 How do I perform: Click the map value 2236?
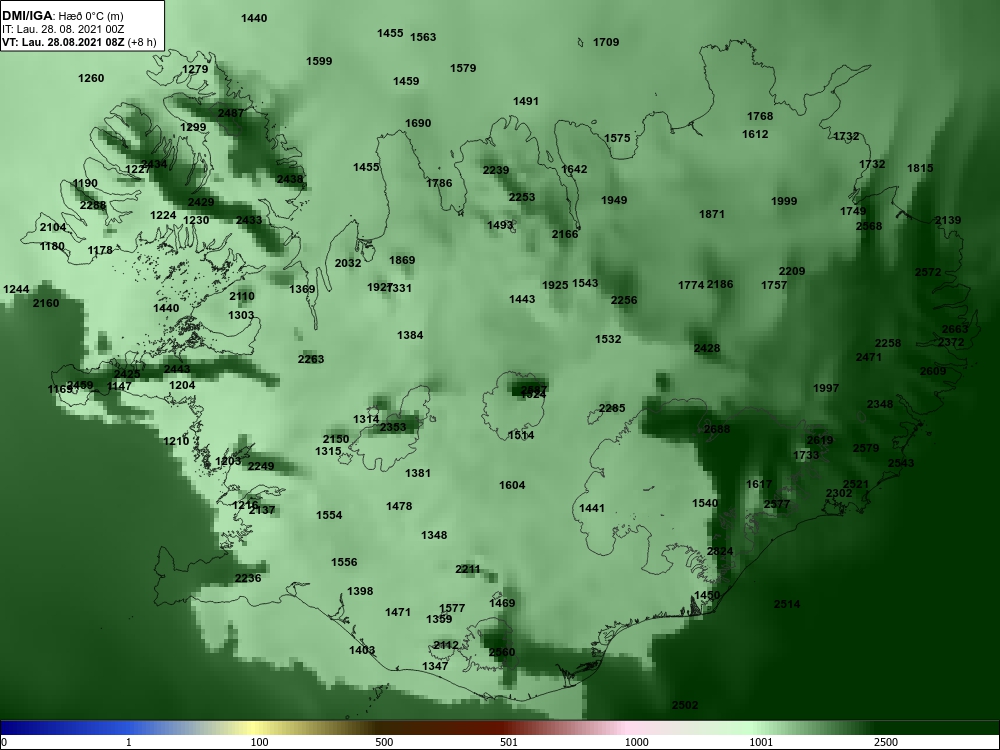coord(248,578)
